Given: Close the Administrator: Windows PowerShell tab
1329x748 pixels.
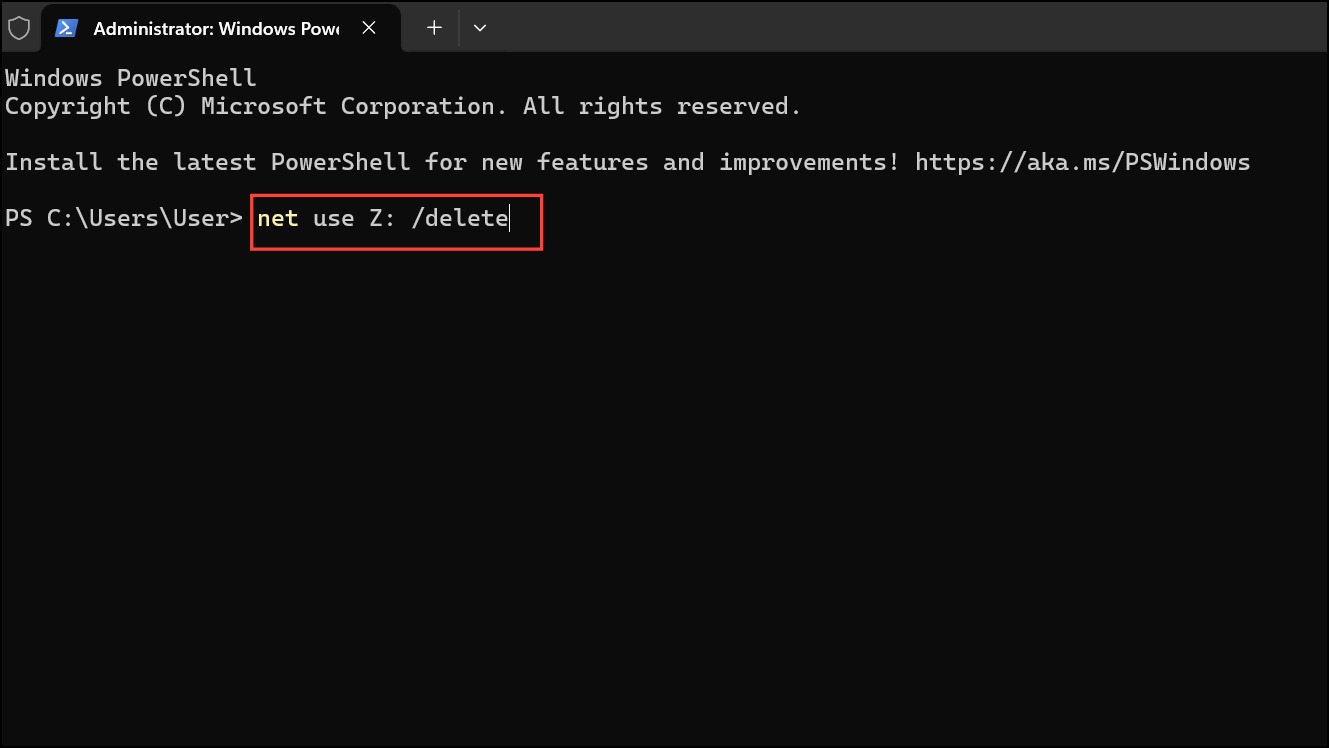Looking at the screenshot, I should coord(369,28).
